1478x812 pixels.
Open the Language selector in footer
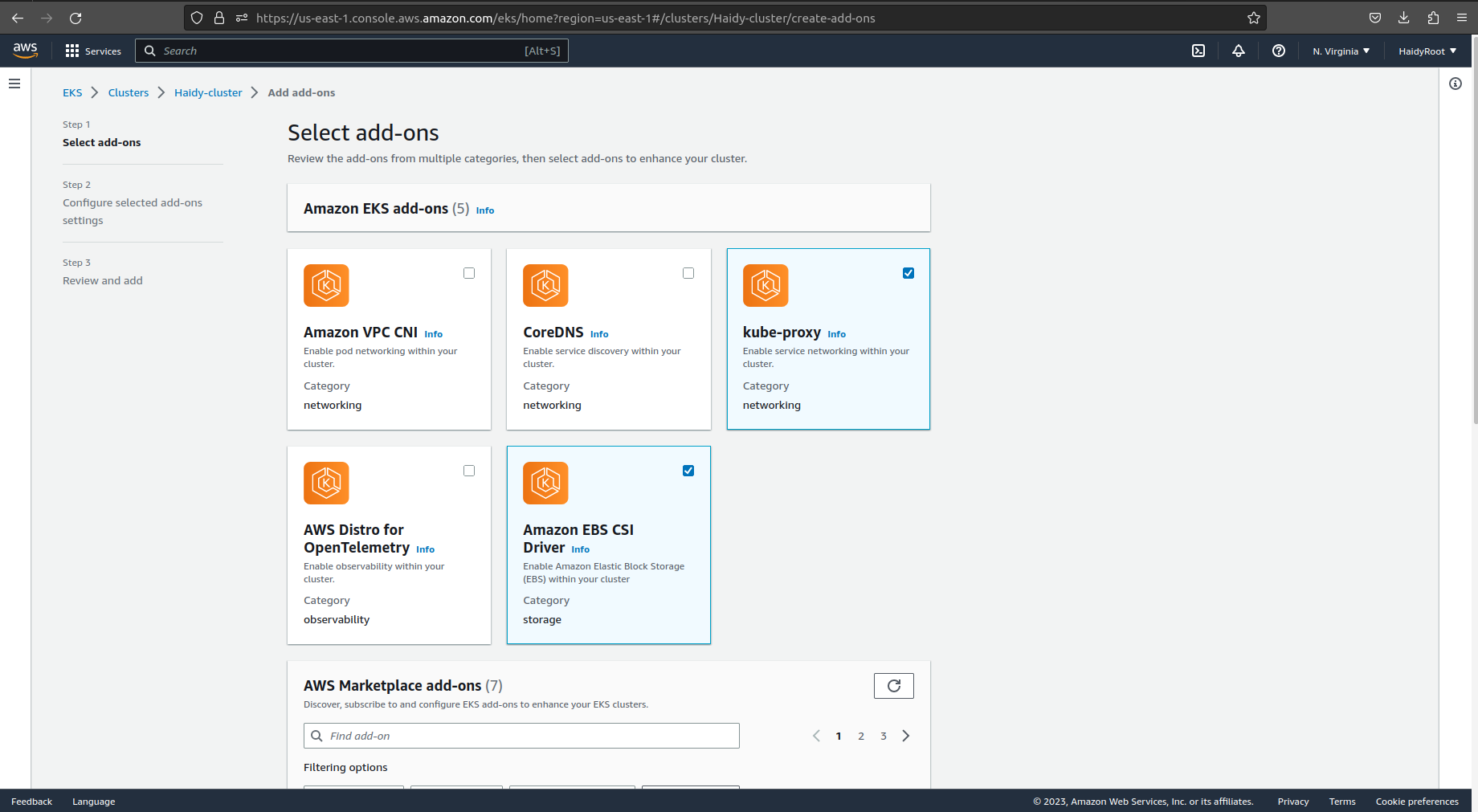[x=94, y=802]
